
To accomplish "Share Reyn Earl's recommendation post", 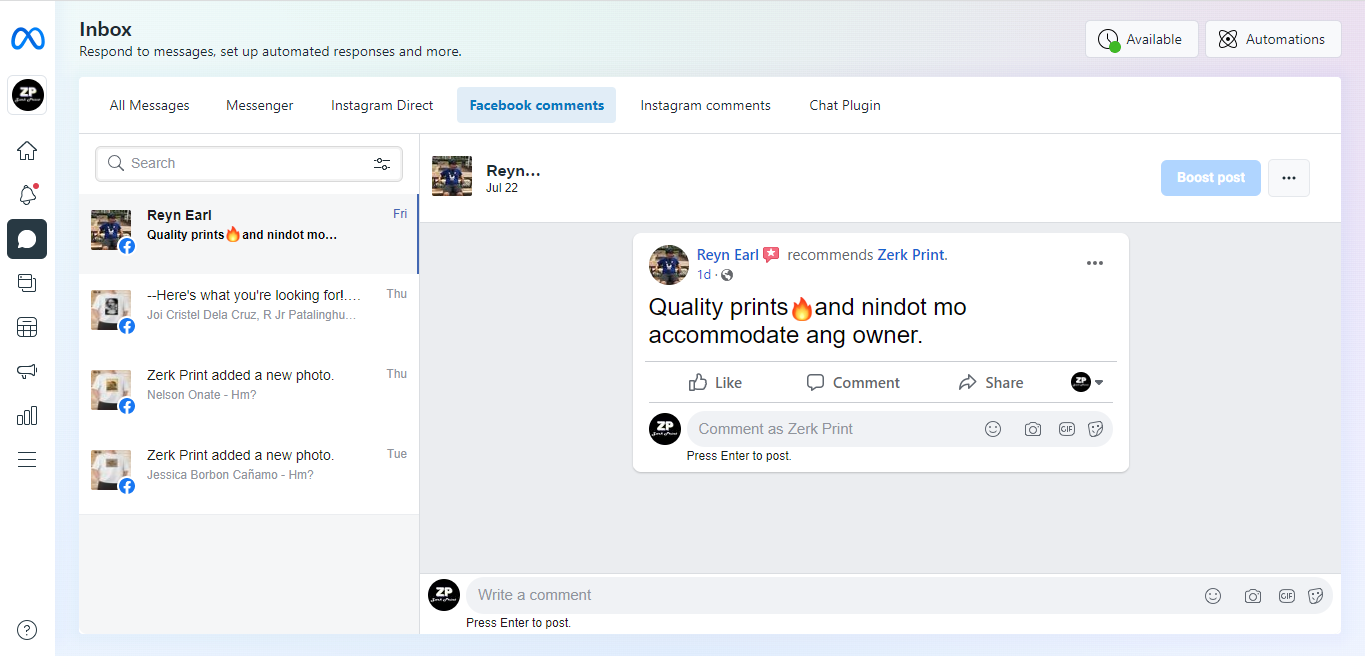I will click(990, 382).
